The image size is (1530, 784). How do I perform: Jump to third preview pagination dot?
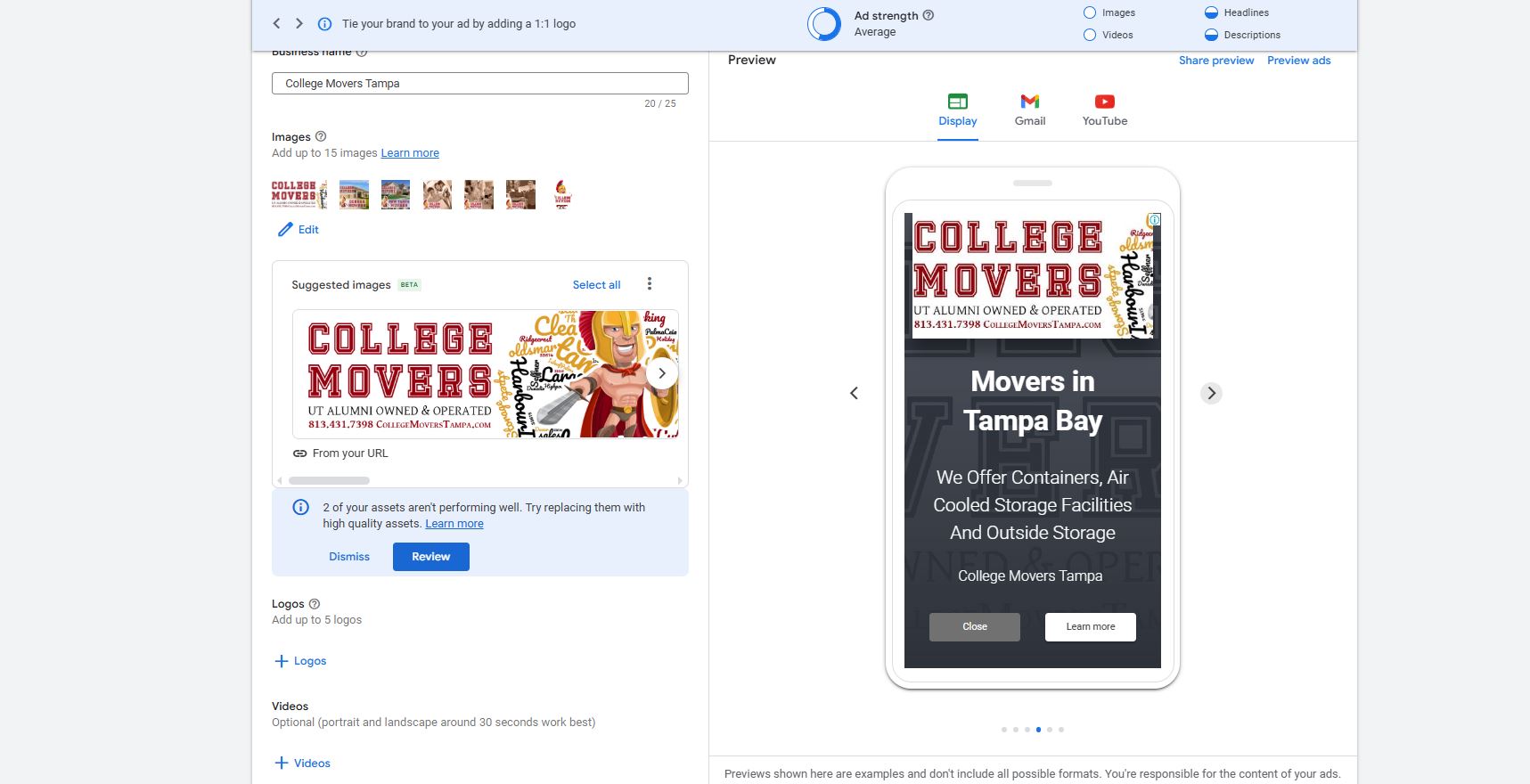point(1027,730)
